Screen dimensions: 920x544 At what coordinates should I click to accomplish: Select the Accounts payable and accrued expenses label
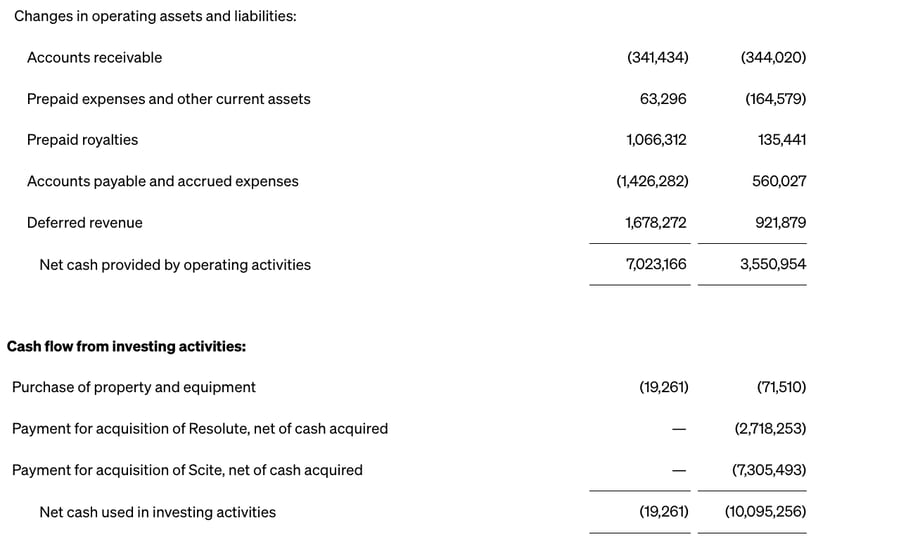(162, 182)
